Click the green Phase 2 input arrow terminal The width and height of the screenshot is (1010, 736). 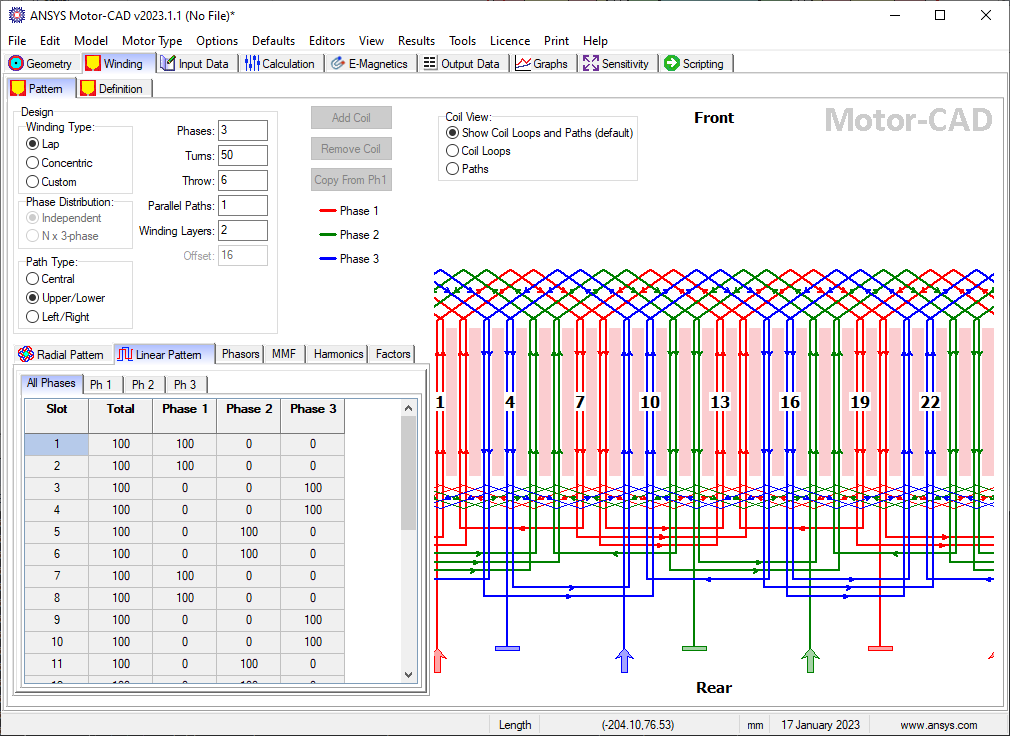tap(810, 661)
